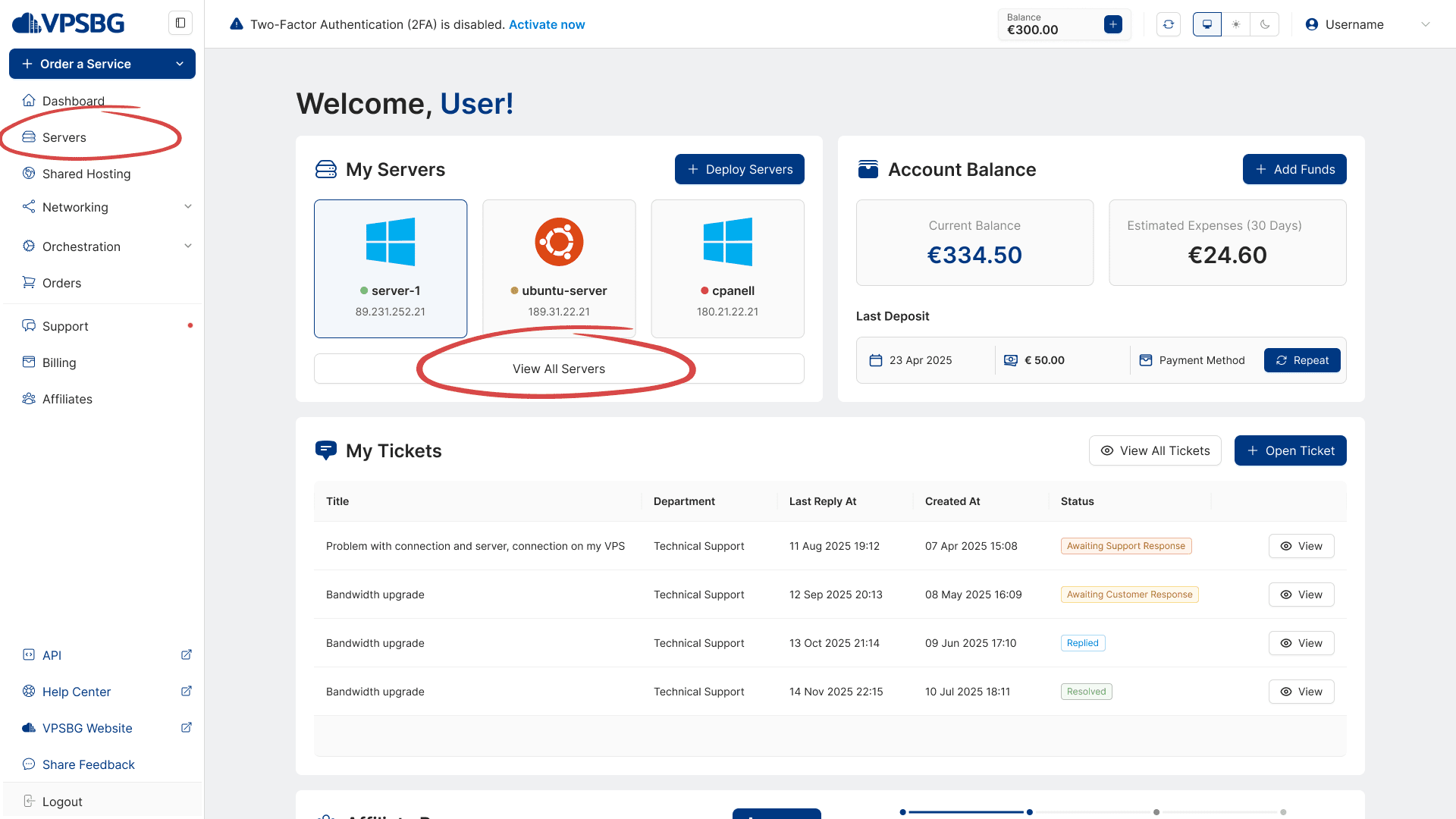Switch to dark theme mode
1456x819 pixels.
click(1265, 24)
